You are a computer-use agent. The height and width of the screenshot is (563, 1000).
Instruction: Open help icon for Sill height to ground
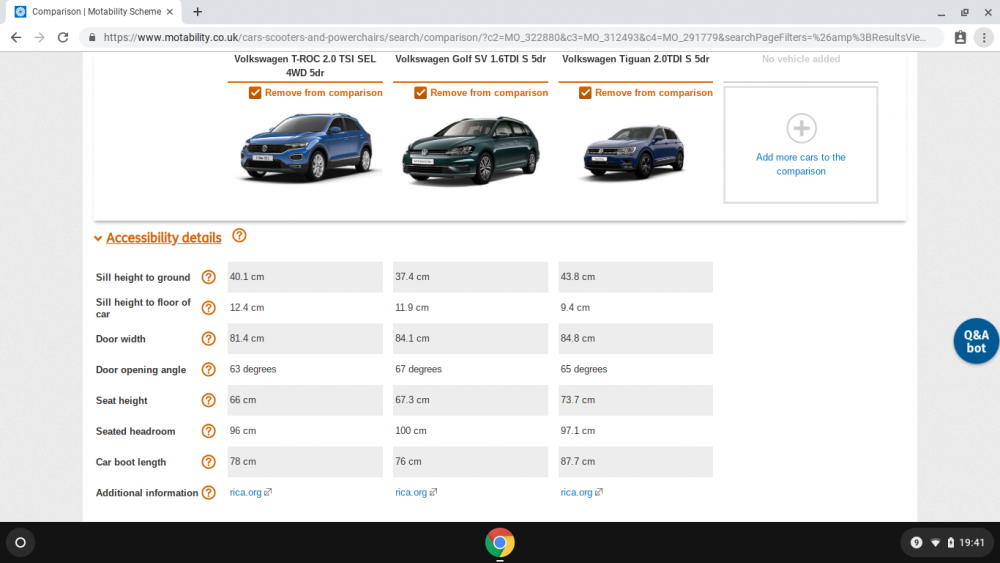click(x=209, y=277)
